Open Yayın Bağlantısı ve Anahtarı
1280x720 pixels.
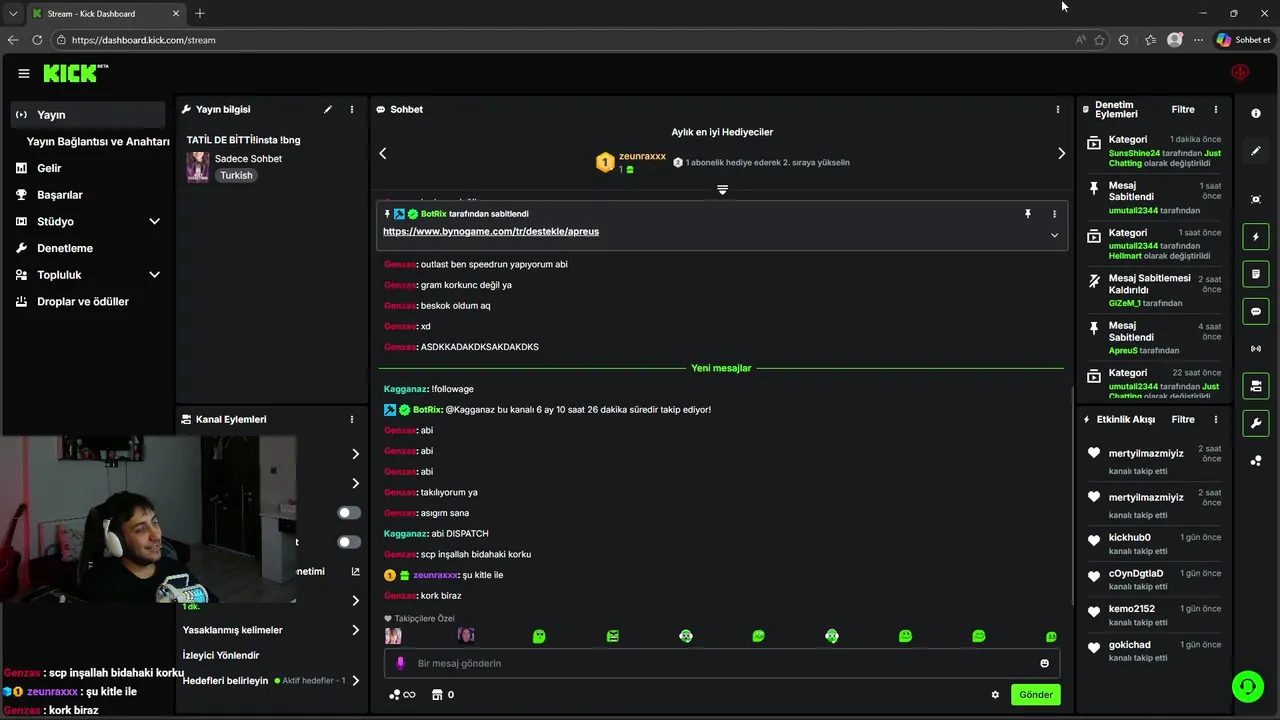(98, 142)
